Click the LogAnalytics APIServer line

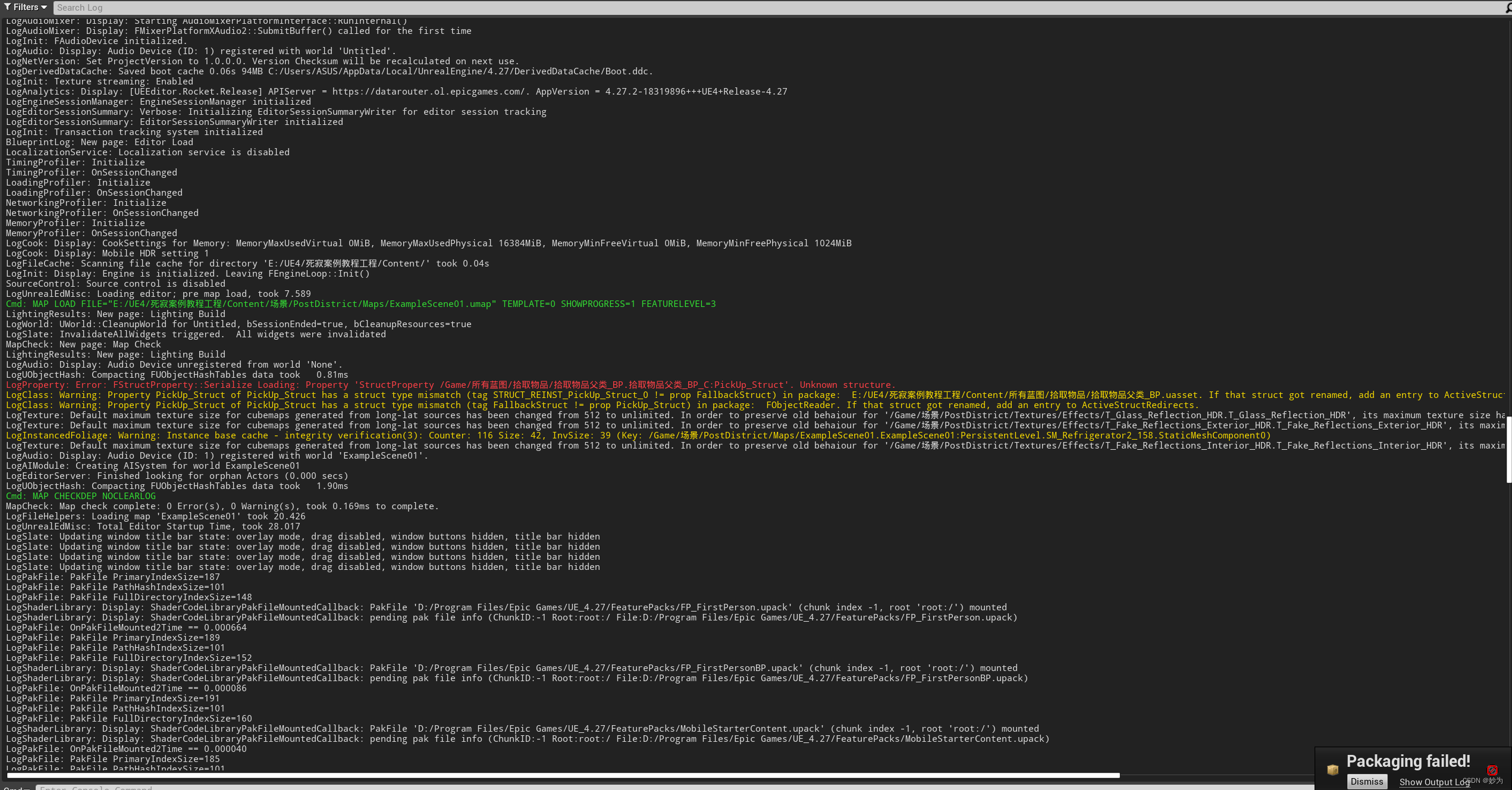[x=396, y=92]
